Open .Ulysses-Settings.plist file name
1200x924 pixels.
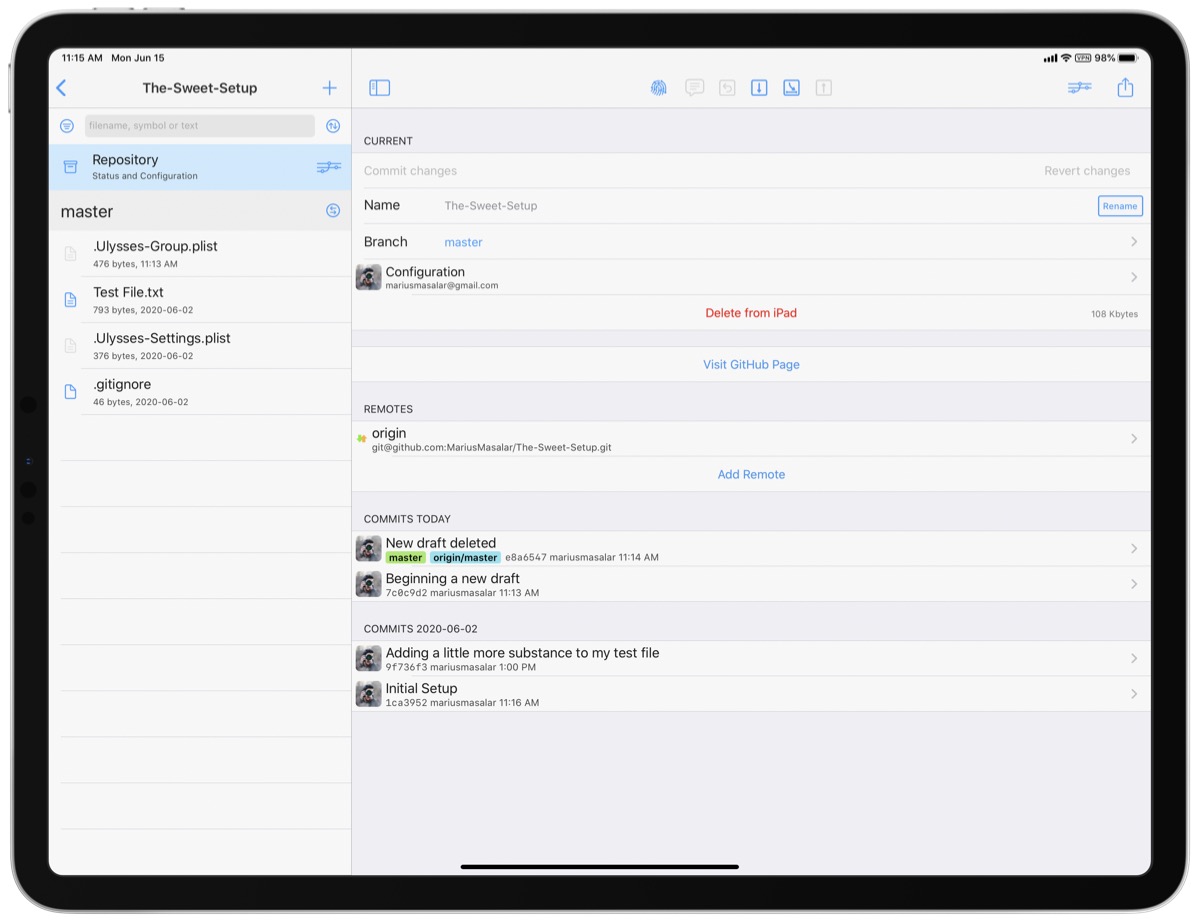point(162,338)
